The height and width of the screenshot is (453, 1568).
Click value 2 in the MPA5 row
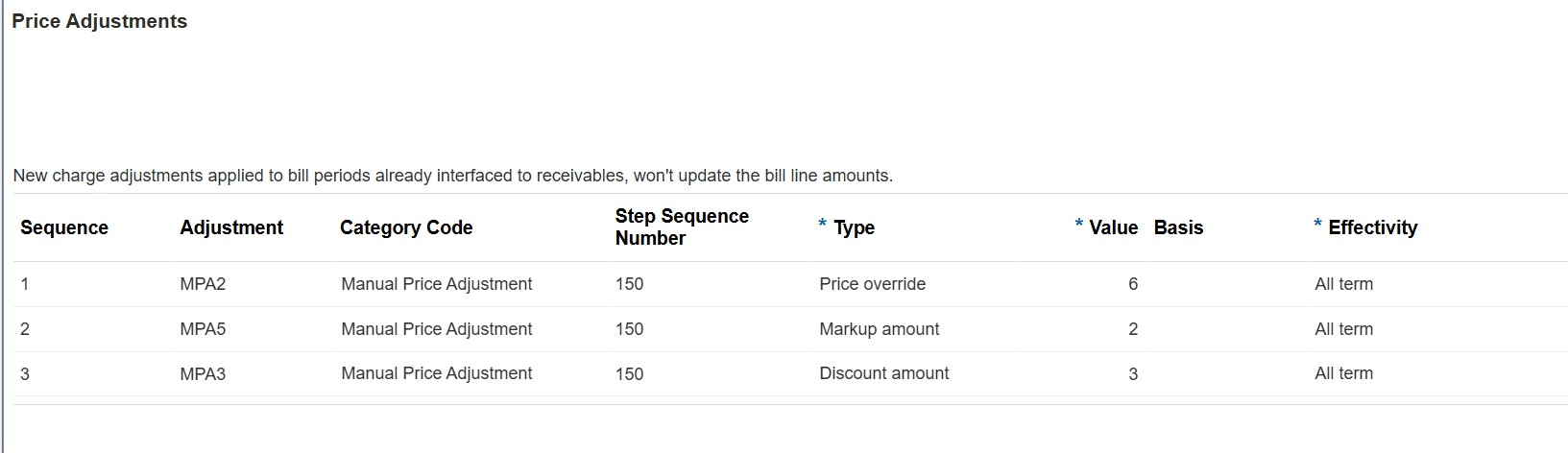[x=1133, y=329]
